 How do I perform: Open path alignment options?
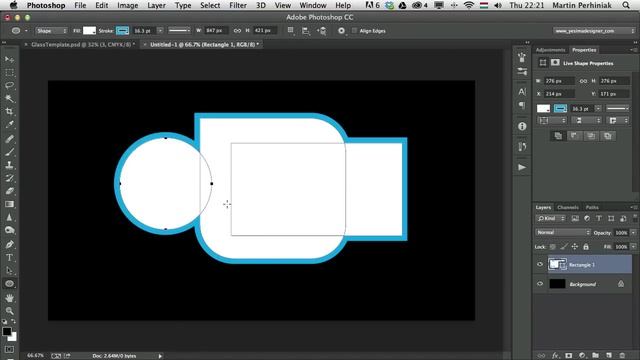306,31
